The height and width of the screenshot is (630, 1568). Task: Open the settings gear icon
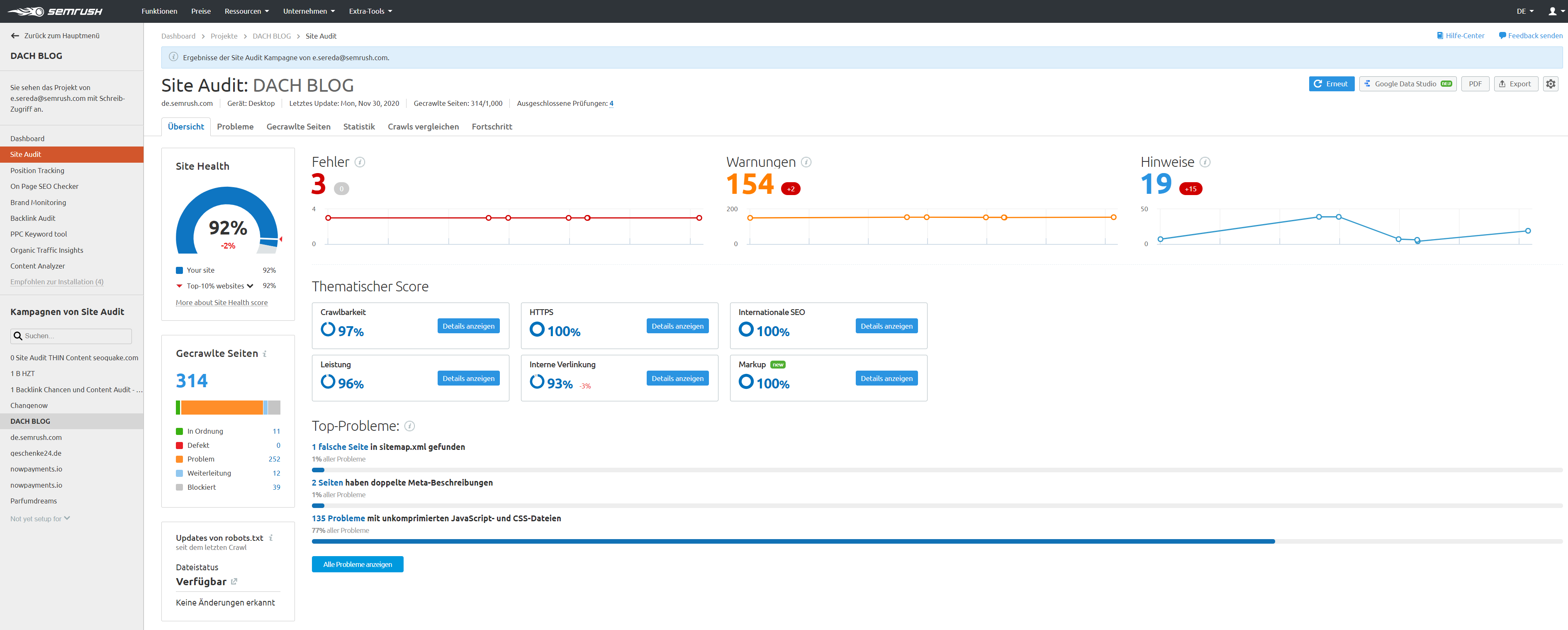coord(1550,84)
